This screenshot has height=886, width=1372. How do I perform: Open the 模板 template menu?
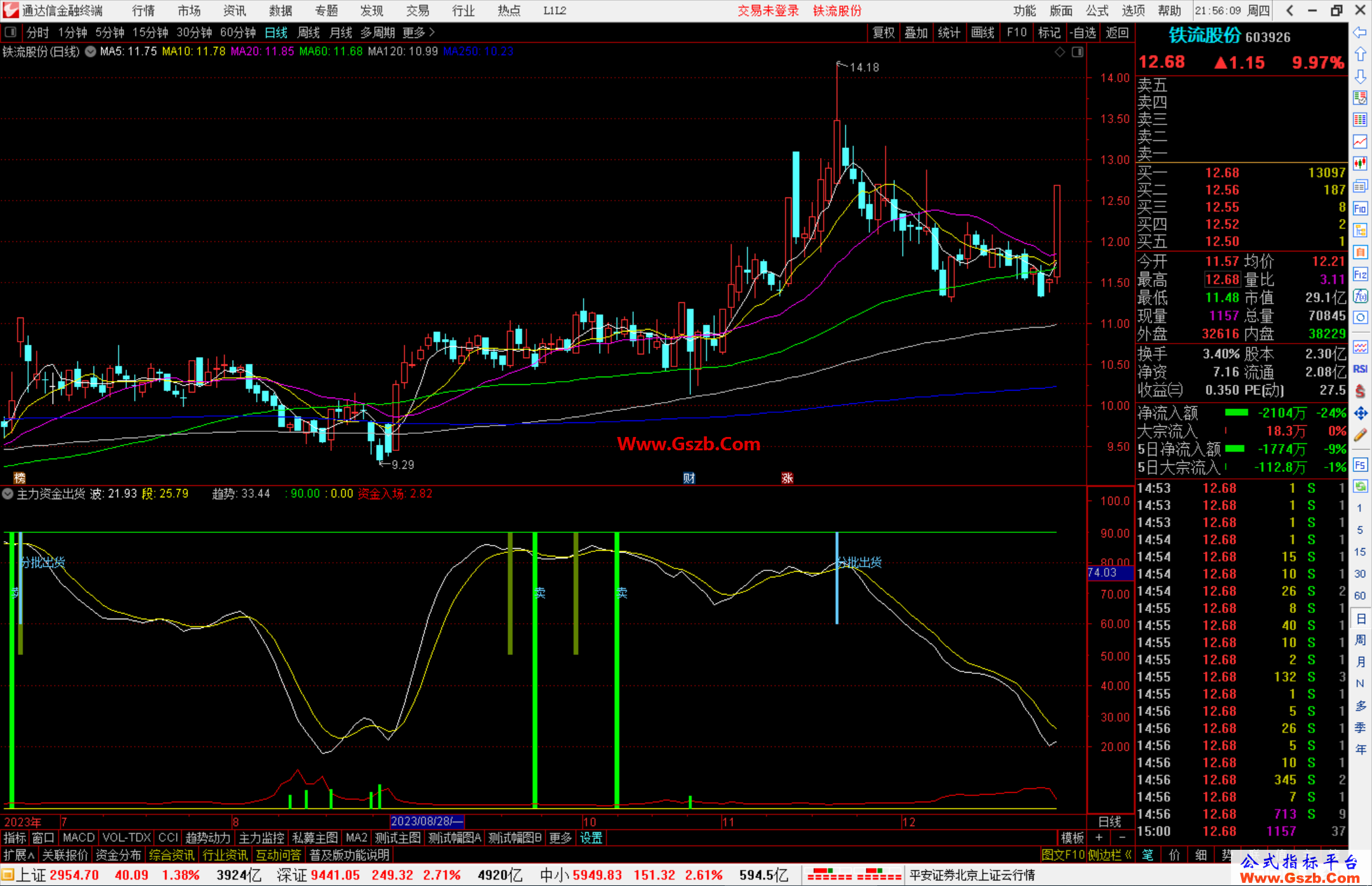1073,838
